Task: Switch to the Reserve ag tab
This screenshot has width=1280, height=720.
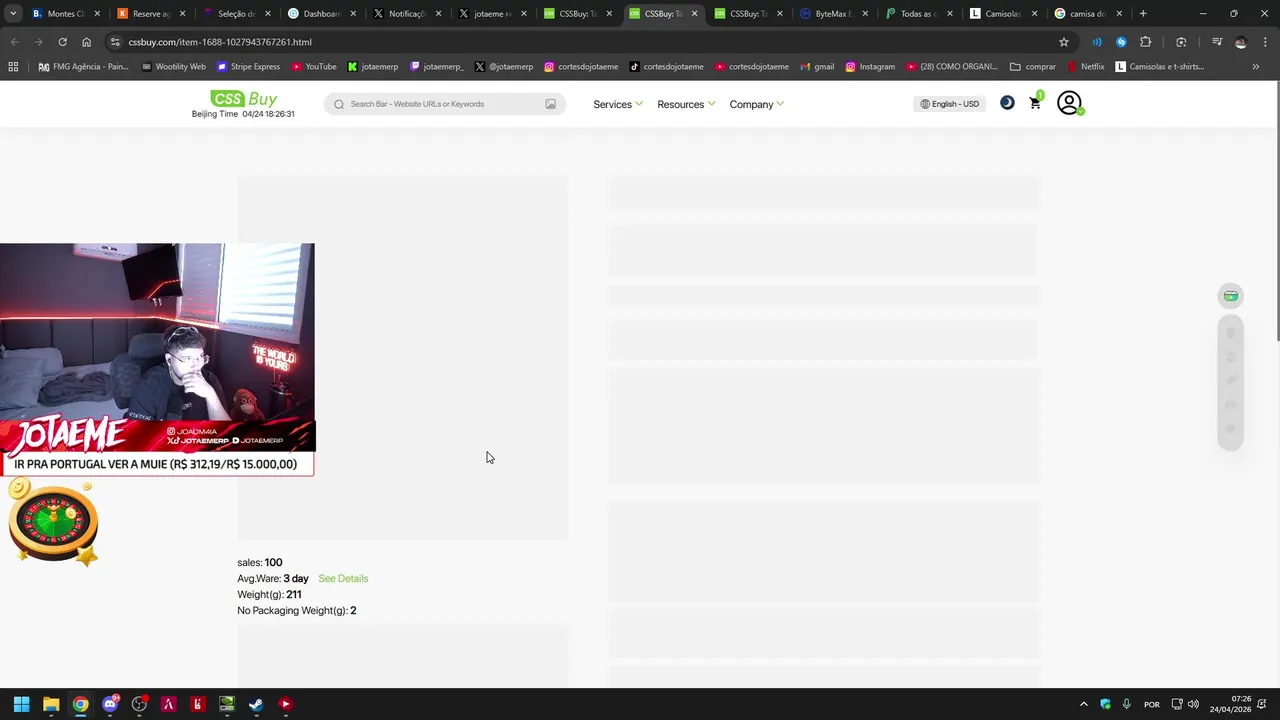Action: pos(150,14)
